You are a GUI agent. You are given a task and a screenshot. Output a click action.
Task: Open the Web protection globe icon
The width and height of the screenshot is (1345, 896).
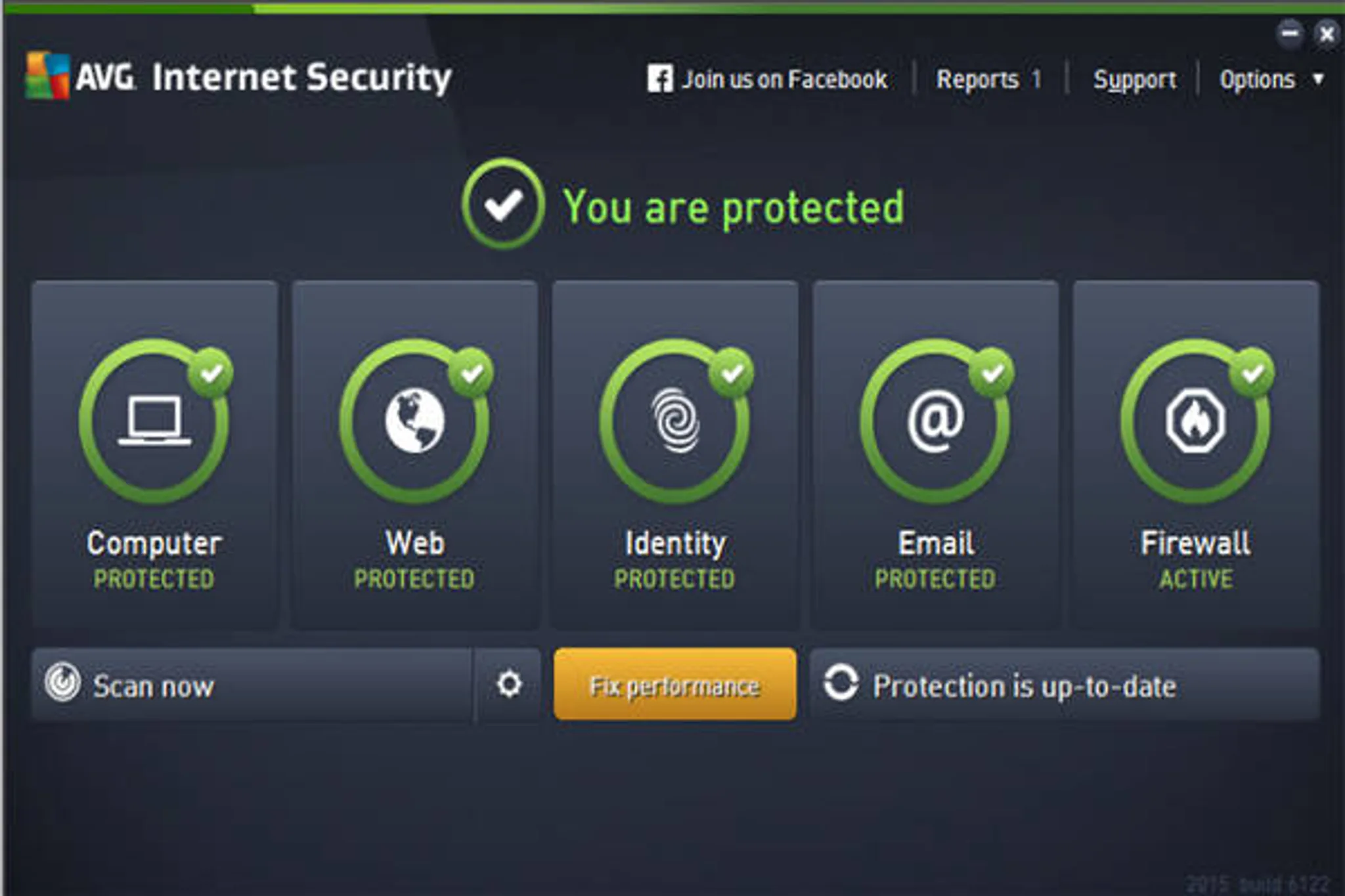415,421
